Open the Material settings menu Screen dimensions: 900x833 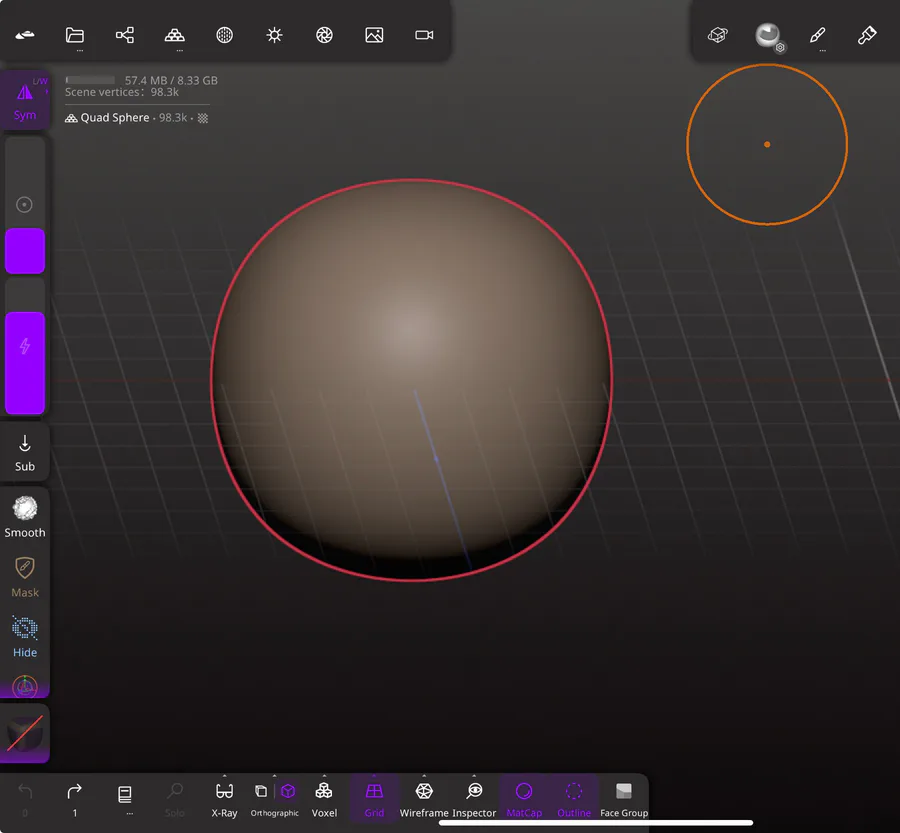click(x=224, y=35)
